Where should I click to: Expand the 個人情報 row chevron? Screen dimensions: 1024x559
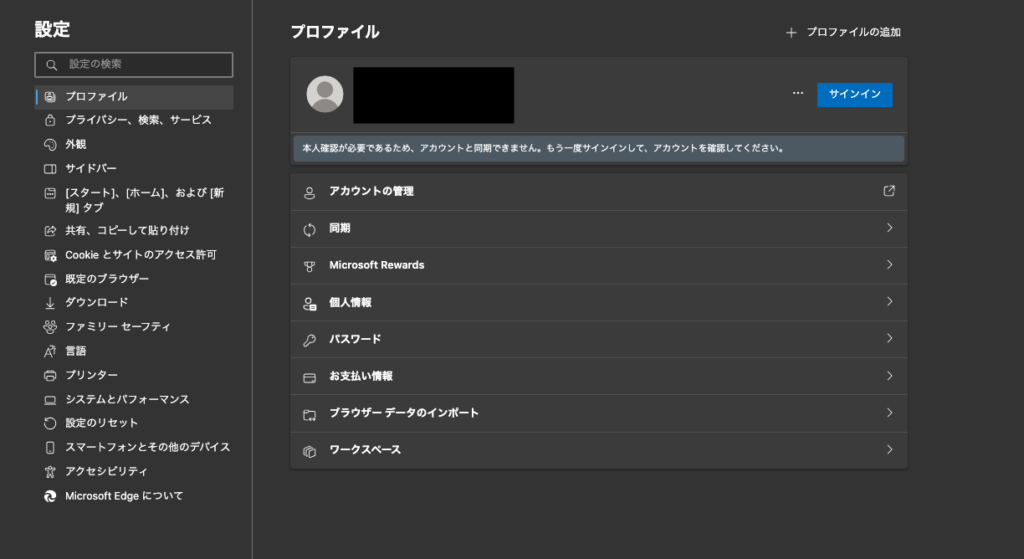(x=889, y=302)
